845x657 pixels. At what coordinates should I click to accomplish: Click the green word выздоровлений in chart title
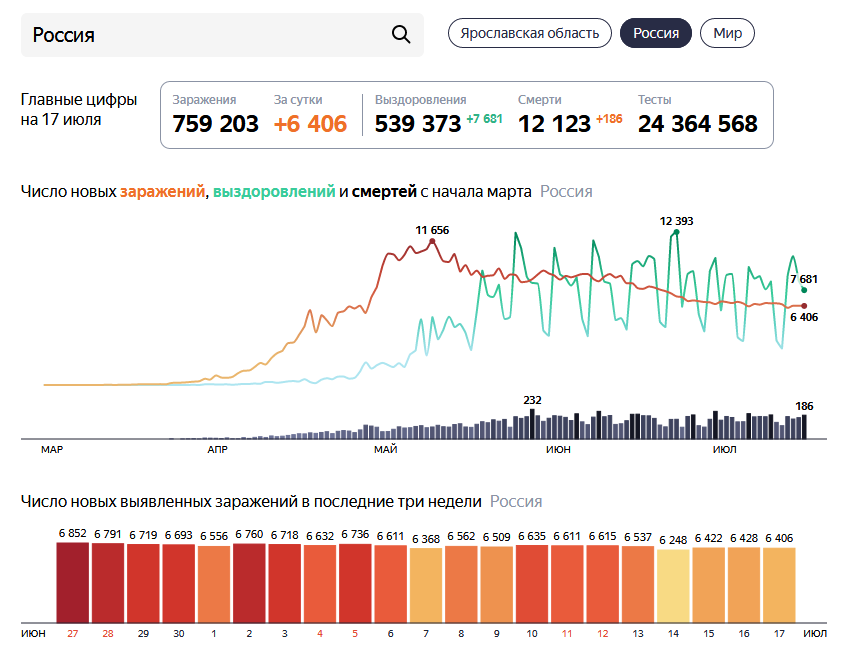(x=274, y=191)
